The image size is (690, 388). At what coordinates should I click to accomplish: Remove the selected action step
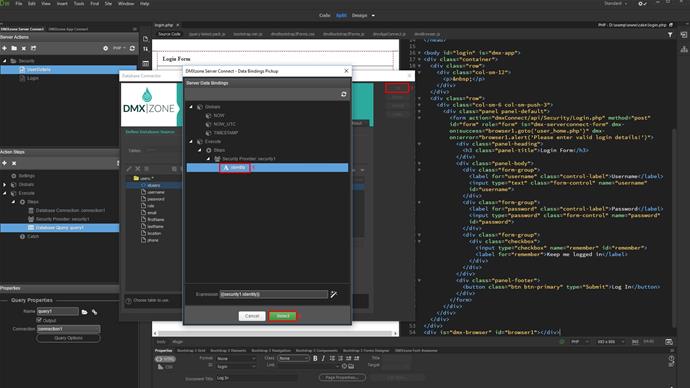point(14,163)
